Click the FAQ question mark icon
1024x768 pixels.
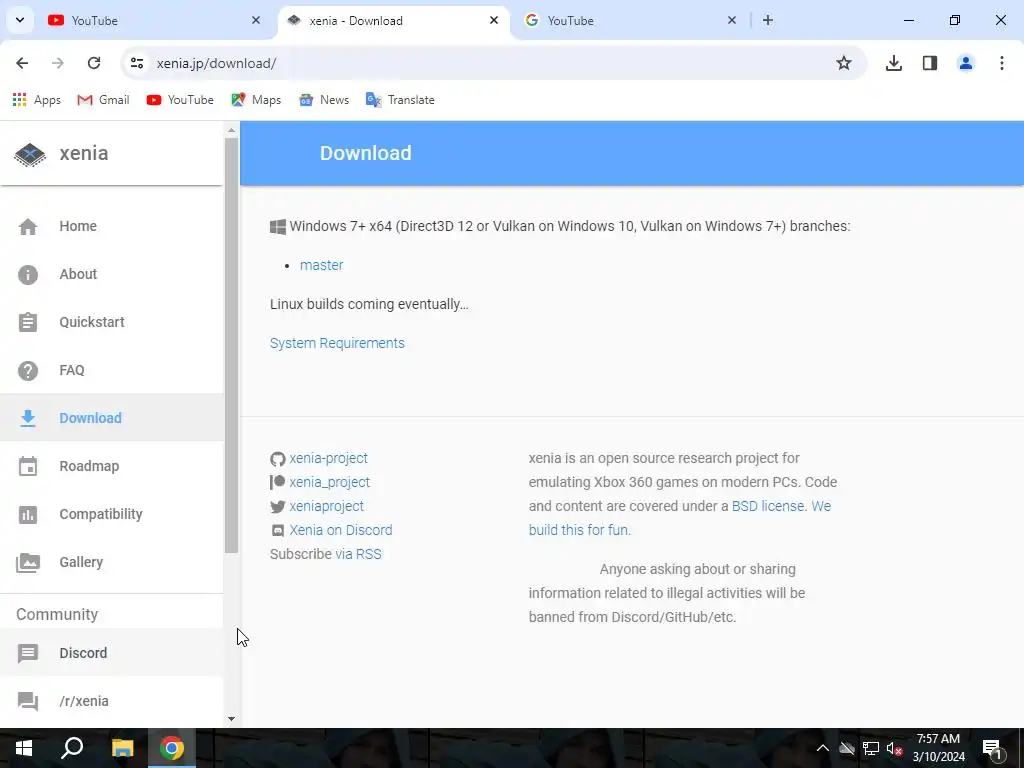(27, 370)
